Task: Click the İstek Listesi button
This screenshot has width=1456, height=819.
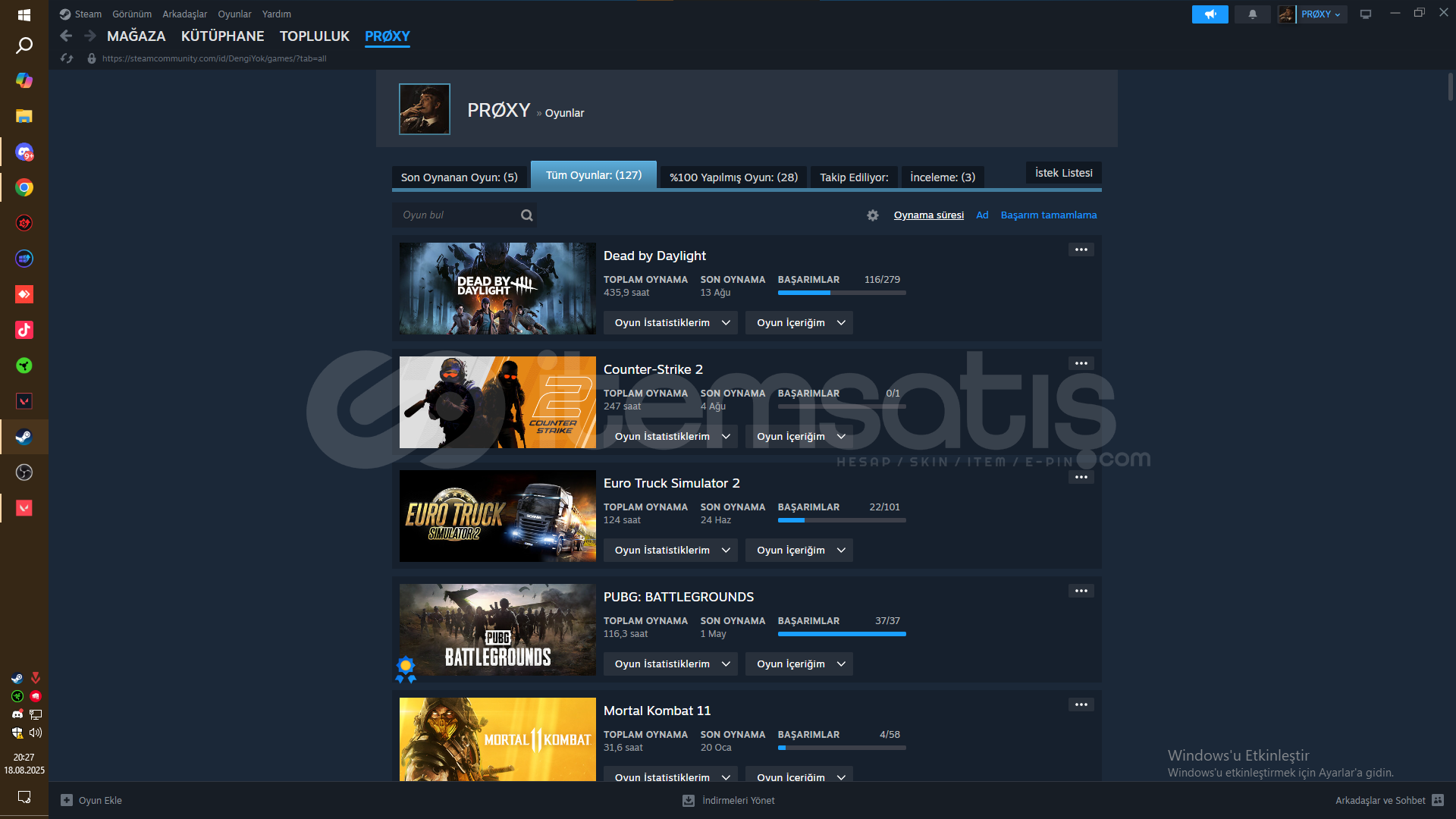Action: tap(1064, 173)
